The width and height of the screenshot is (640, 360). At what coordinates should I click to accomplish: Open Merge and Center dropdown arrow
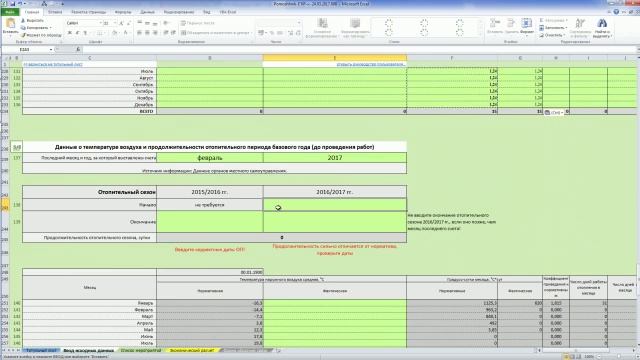(x=251, y=33)
